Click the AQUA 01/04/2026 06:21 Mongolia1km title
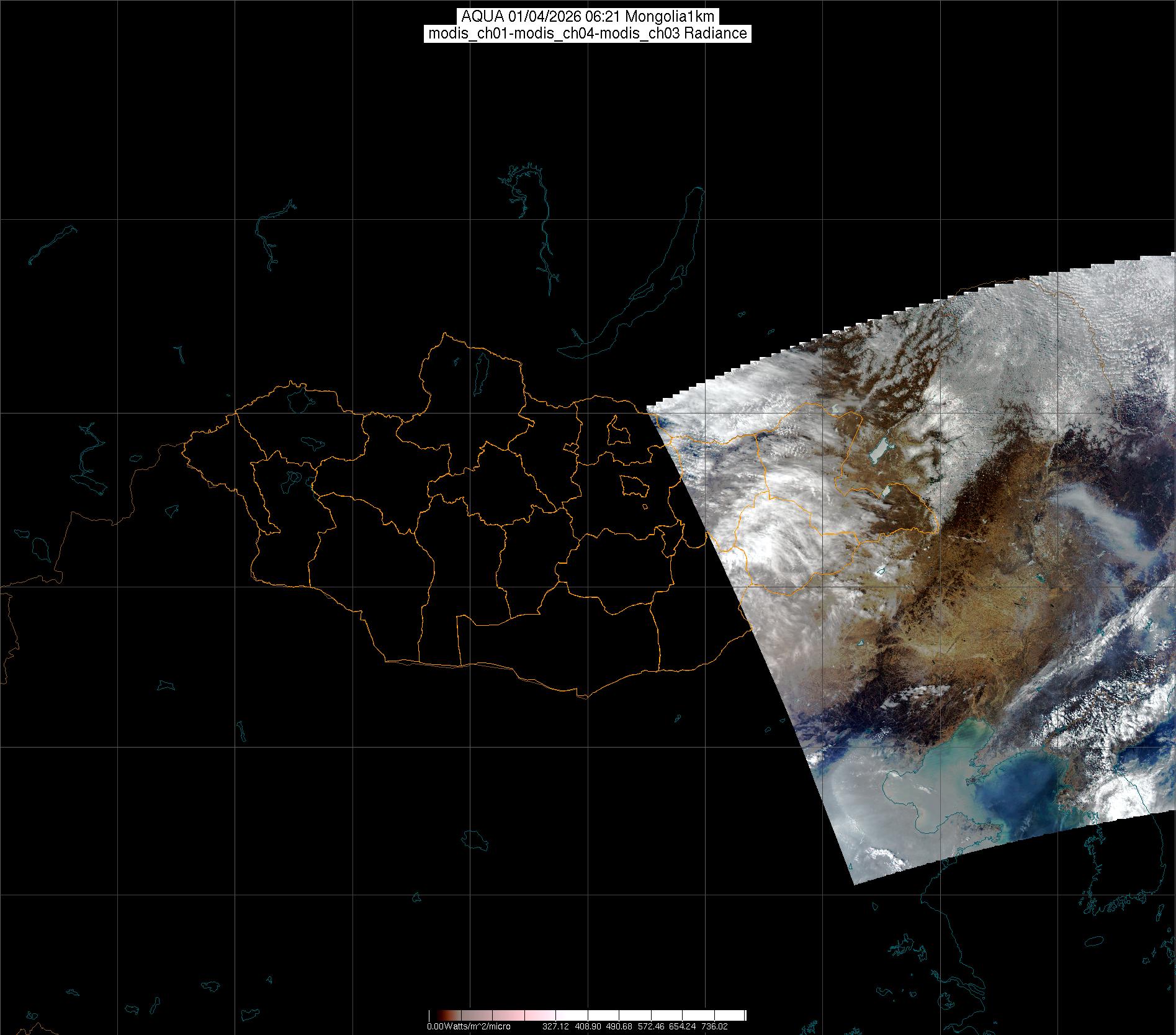Image resolution: width=1176 pixels, height=1035 pixels. (x=588, y=17)
